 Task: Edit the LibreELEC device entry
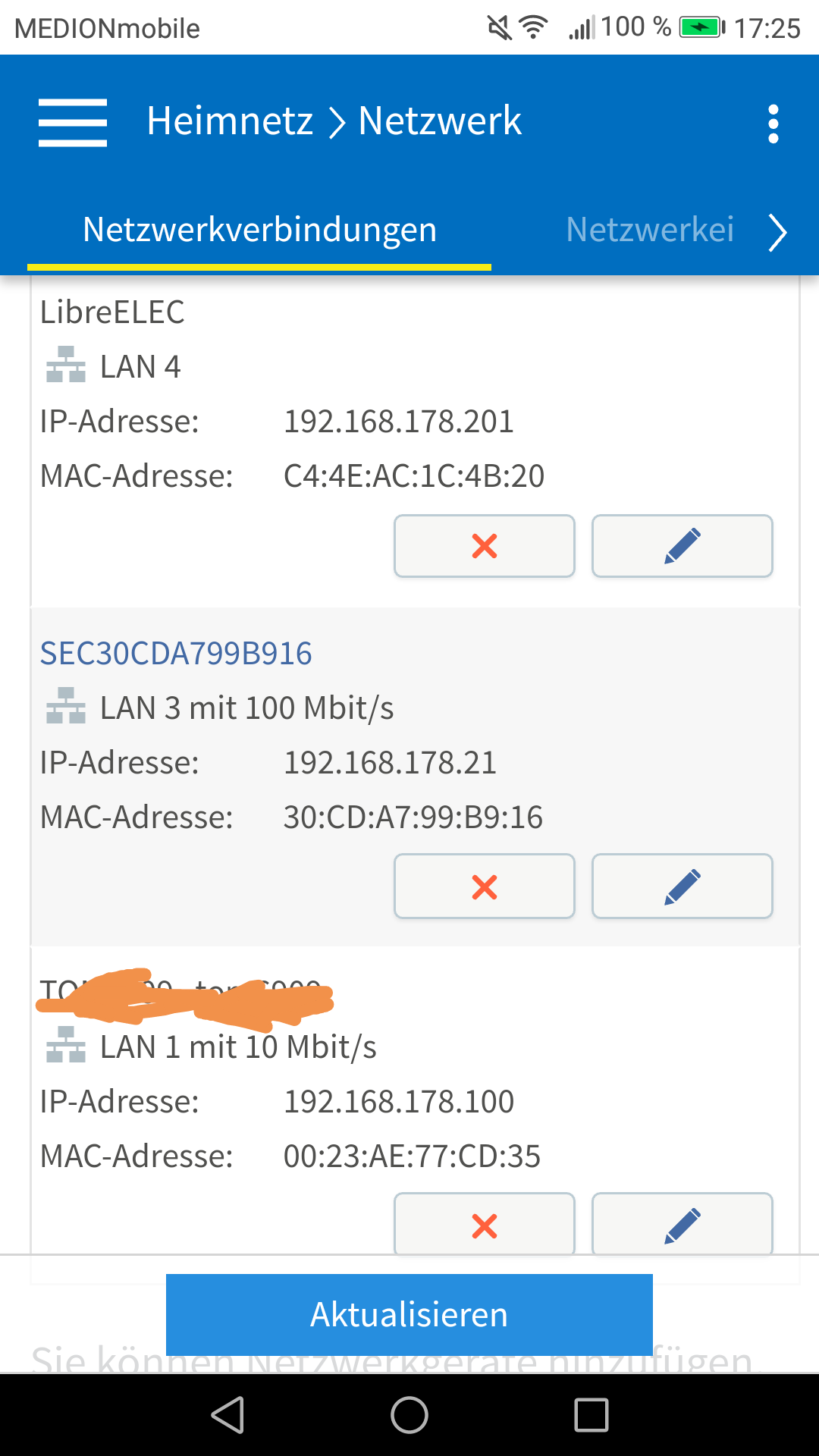pyautogui.click(x=682, y=546)
